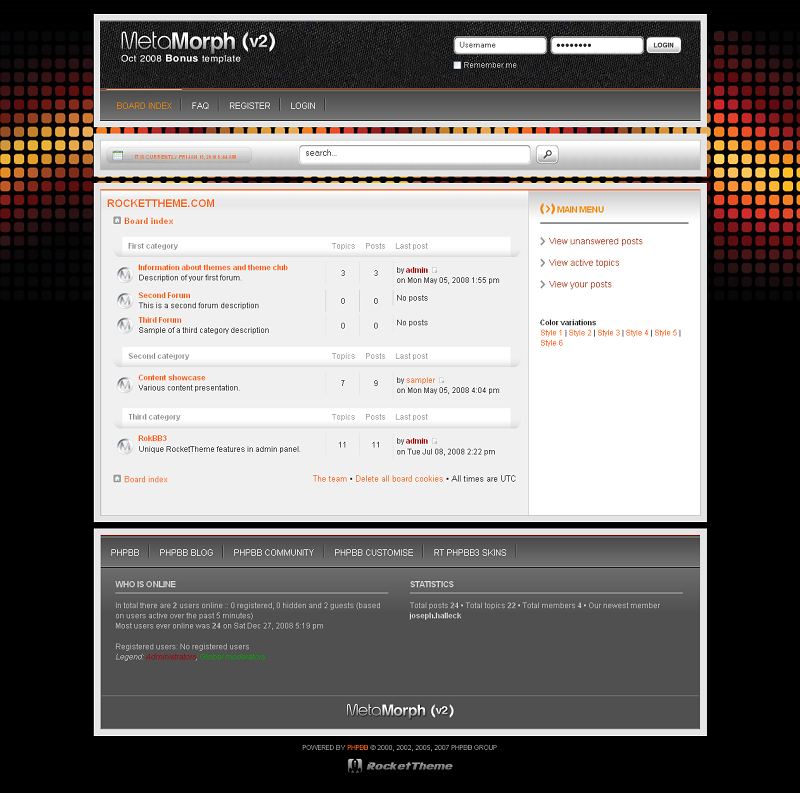Open PHPBB Blog footer menu item
Viewport: 800px width, 793px height.
point(186,553)
